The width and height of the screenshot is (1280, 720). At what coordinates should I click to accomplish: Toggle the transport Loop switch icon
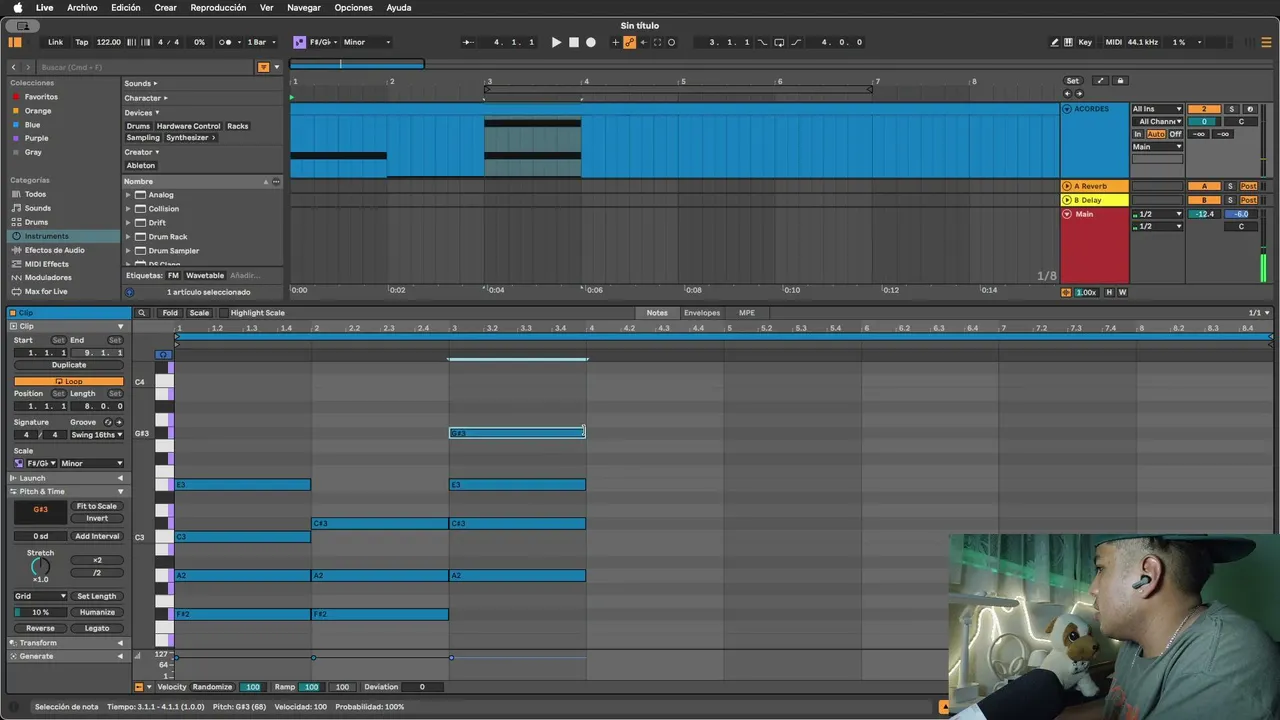pyautogui.click(x=779, y=42)
